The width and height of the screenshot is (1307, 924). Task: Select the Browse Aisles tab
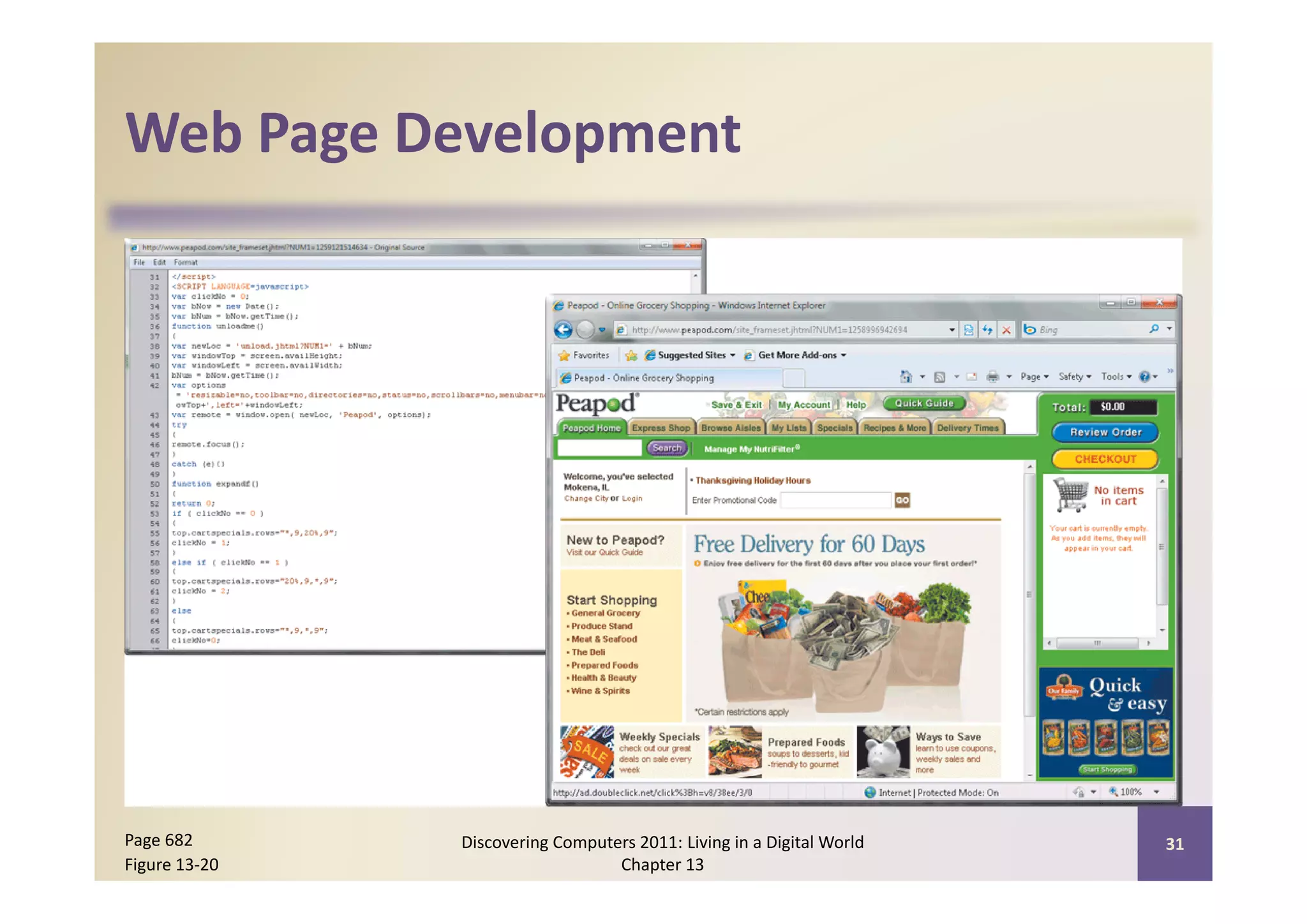731,428
